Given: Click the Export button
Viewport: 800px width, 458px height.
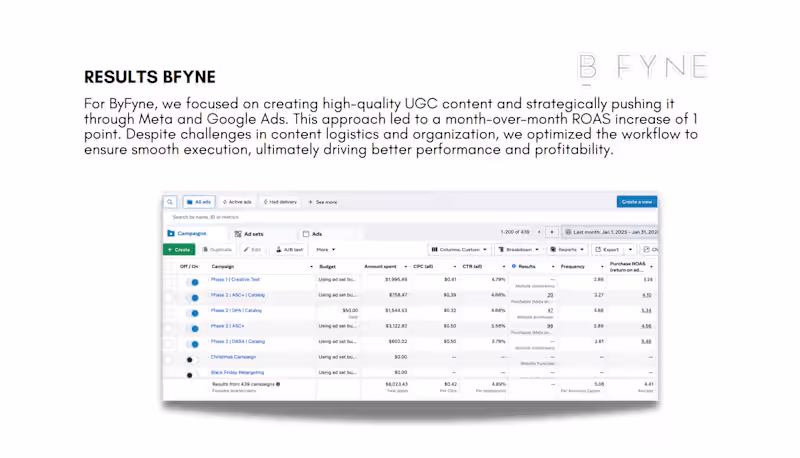Looking at the screenshot, I should point(607,250).
